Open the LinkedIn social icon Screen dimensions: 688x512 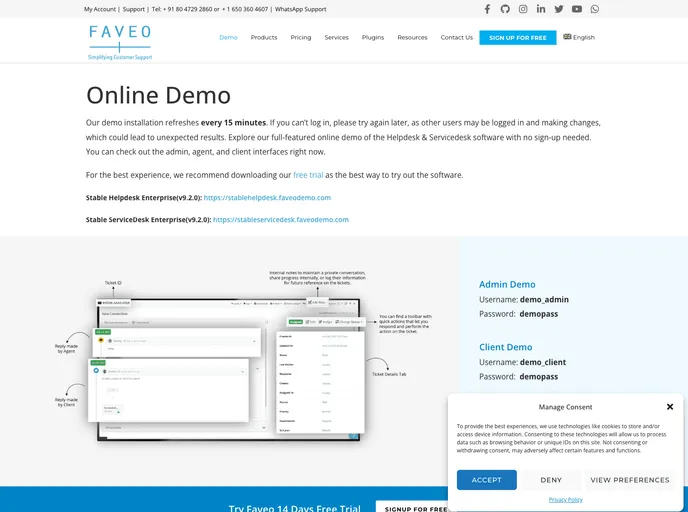pos(541,9)
